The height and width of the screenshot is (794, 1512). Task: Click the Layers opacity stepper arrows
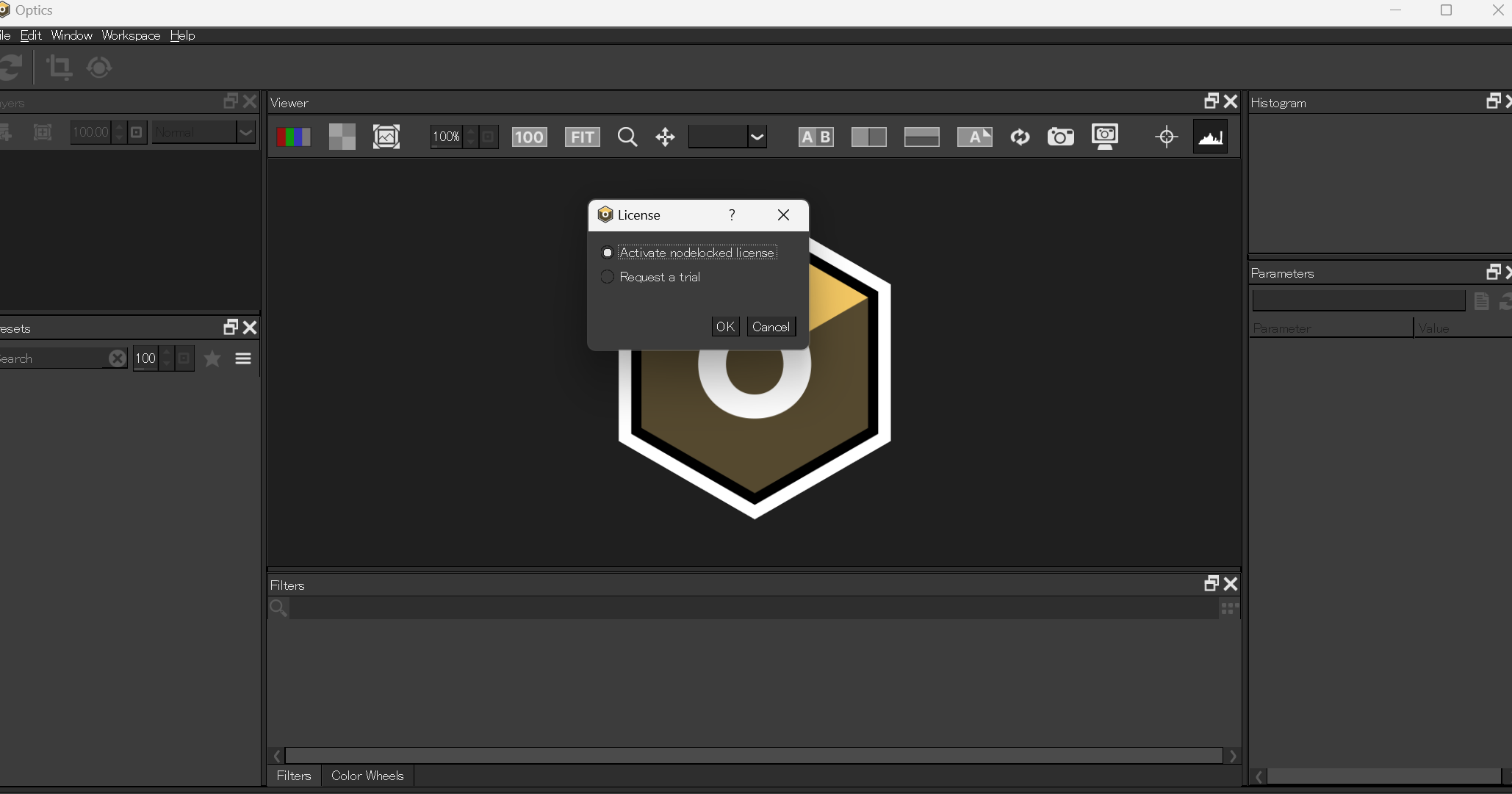click(x=119, y=132)
